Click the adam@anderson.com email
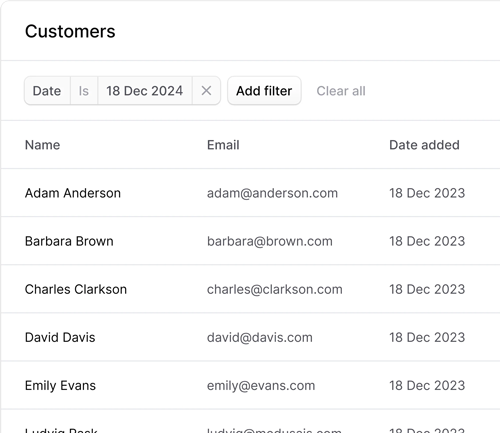The width and height of the screenshot is (500, 433). click(x=272, y=193)
